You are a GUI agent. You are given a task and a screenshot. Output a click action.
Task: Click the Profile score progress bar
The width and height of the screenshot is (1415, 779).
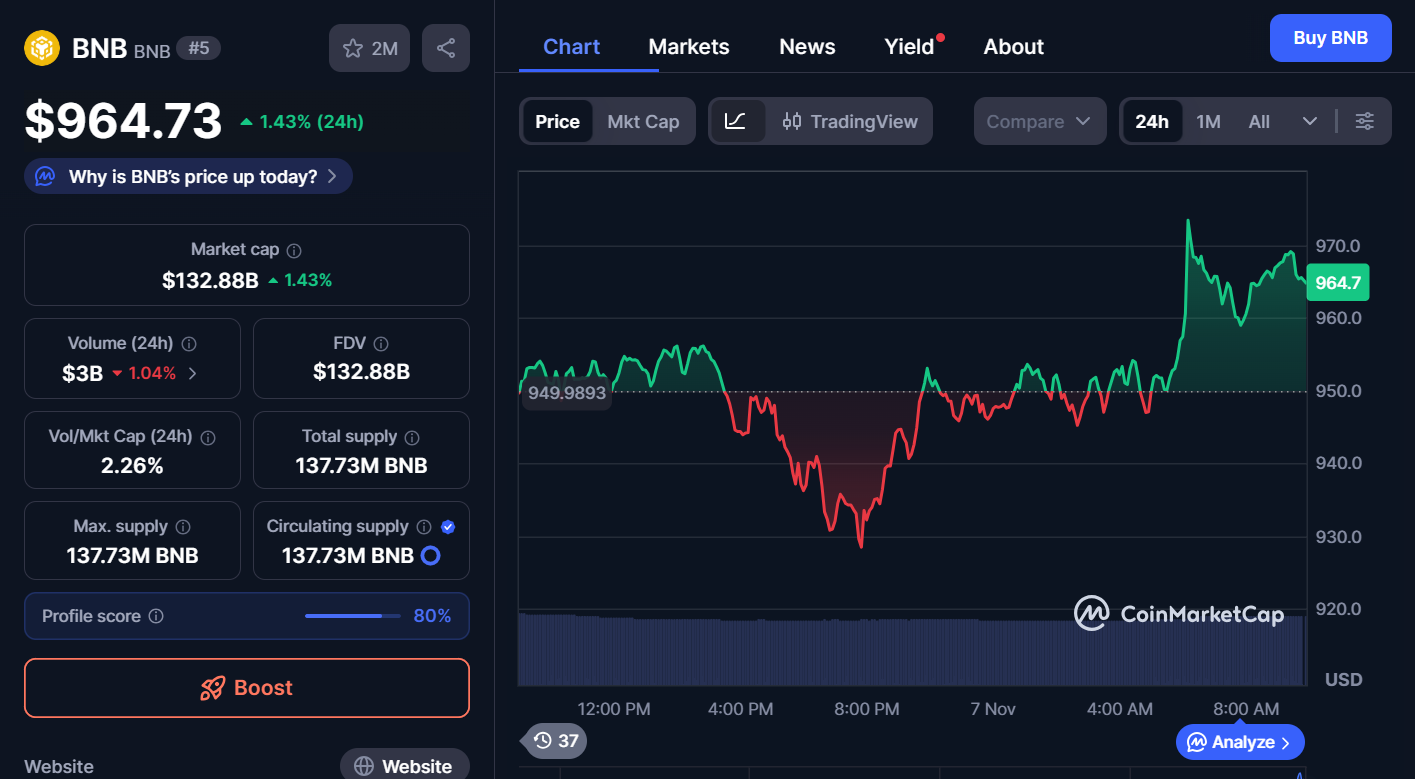(x=351, y=616)
